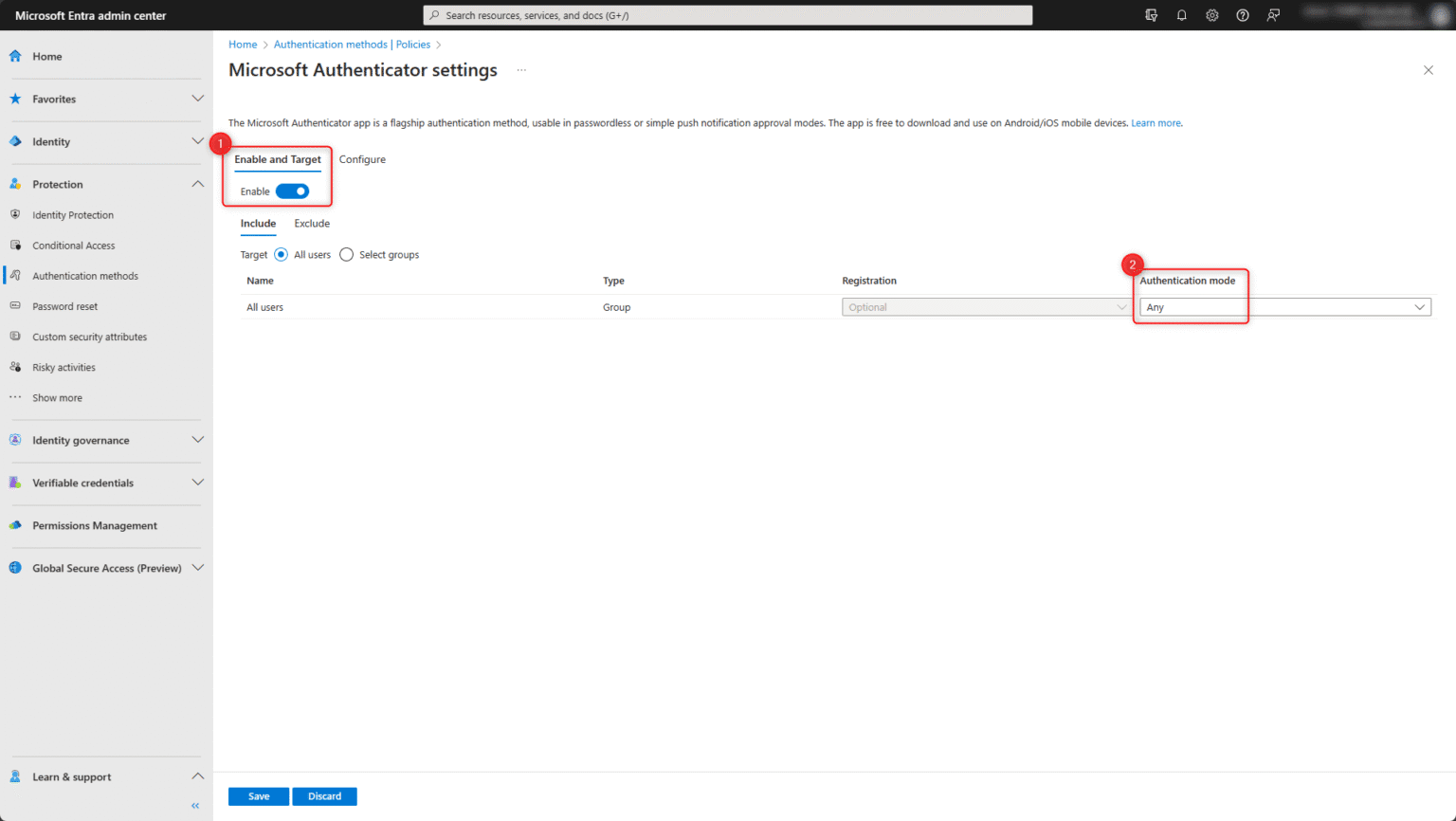Select the Conditional Access shield icon
The width and height of the screenshot is (1456, 821).
coord(16,245)
